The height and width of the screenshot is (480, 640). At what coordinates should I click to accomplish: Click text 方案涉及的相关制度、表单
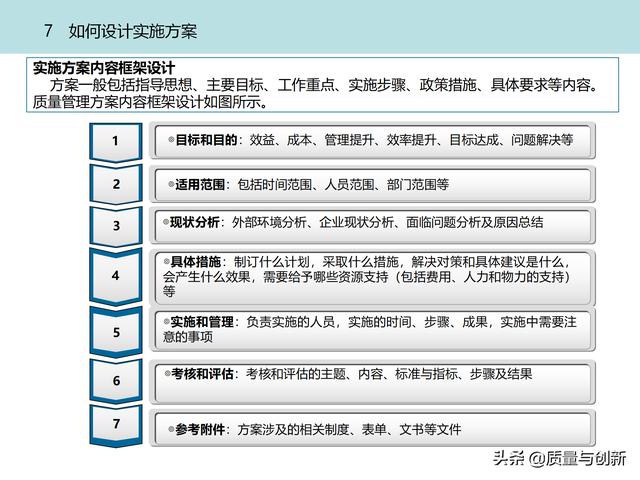click(x=312, y=429)
